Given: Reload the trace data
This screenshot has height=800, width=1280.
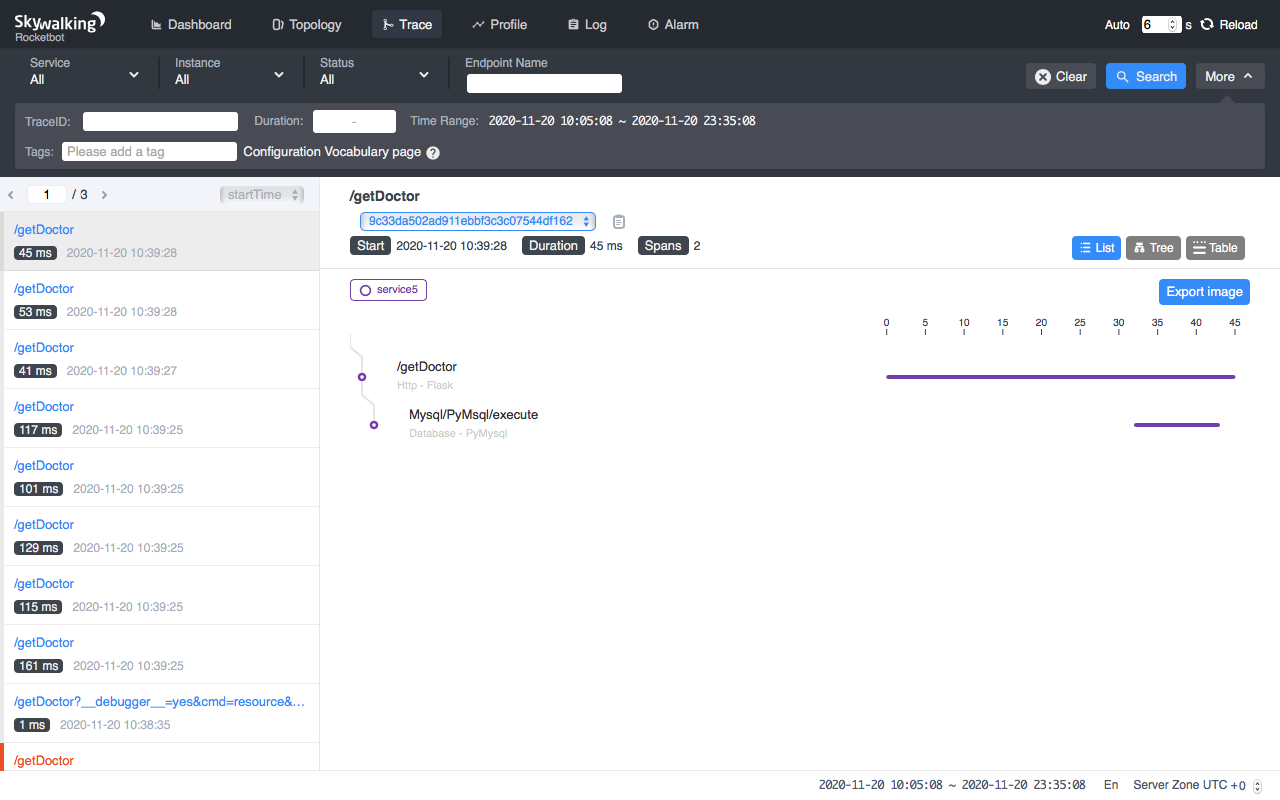Looking at the screenshot, I should point(1229,25).
